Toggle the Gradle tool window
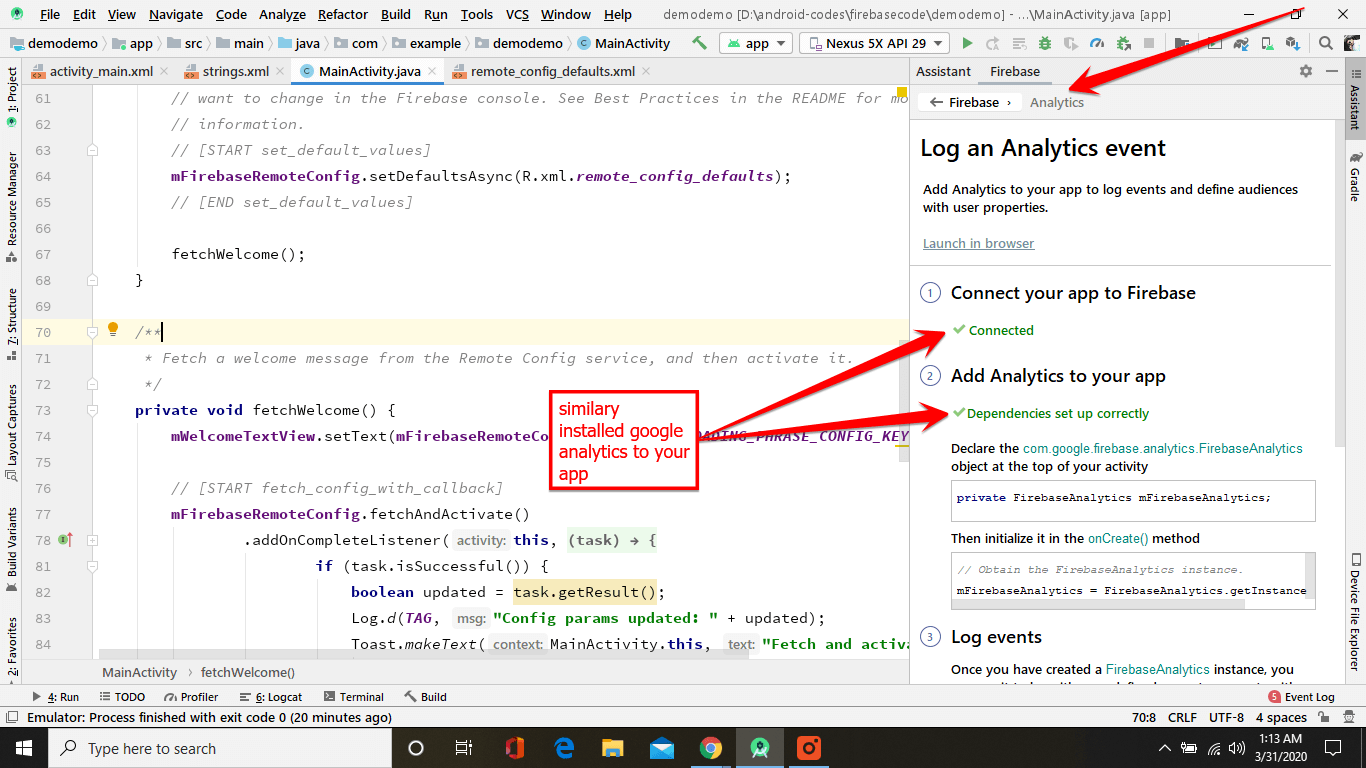Viewport: 1366px width, 768px height. (x=1355, y=175)
